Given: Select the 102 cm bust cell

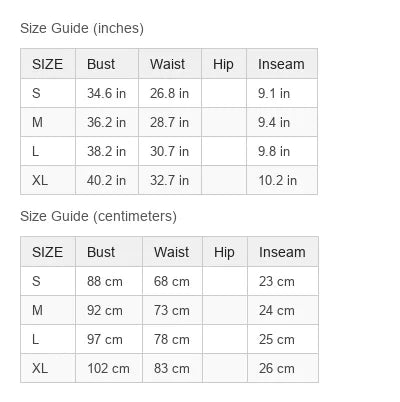Looking at the screenshot, I should click(109, 368).
